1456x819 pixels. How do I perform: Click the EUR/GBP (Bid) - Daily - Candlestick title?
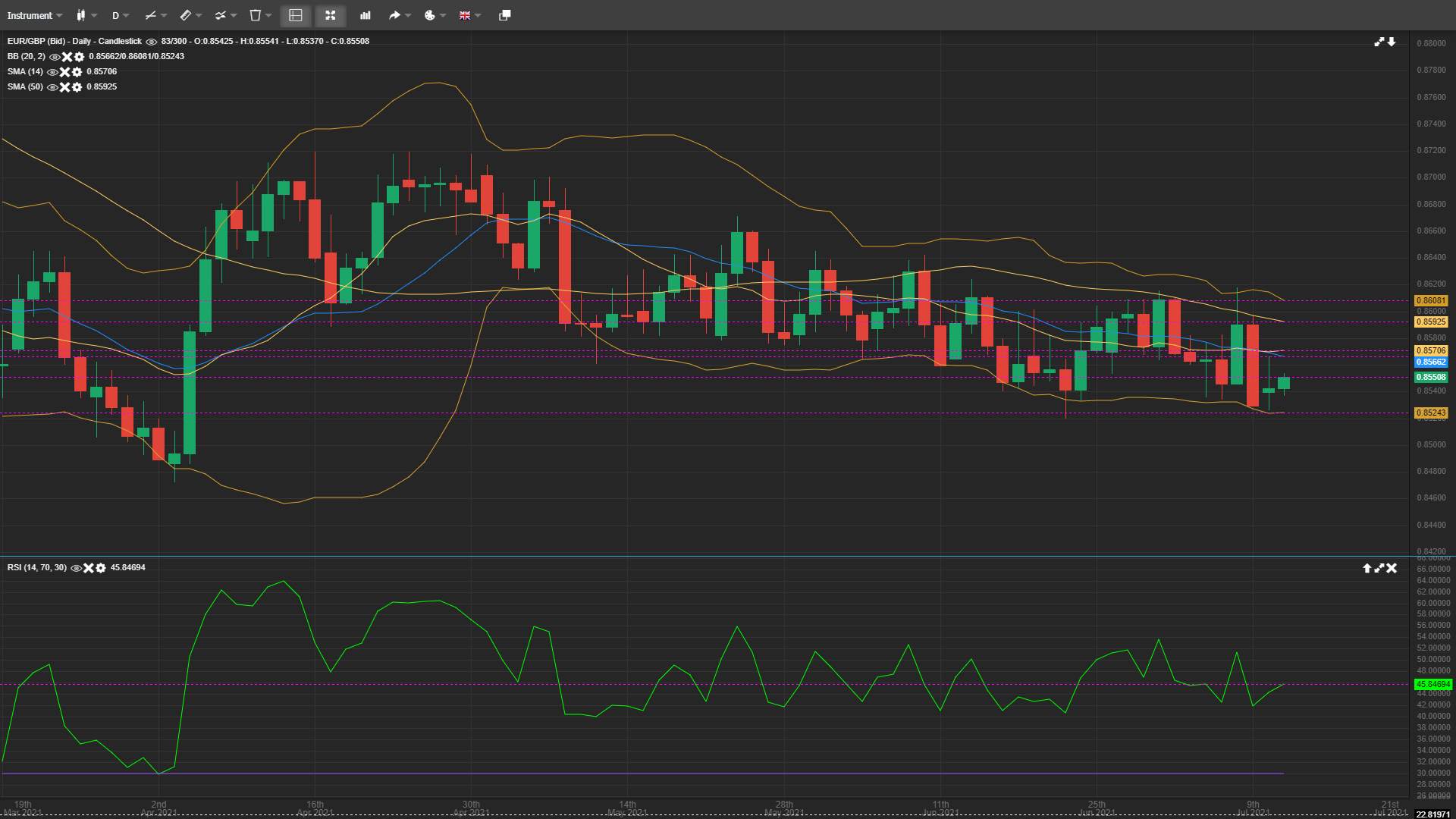[74, 42]
